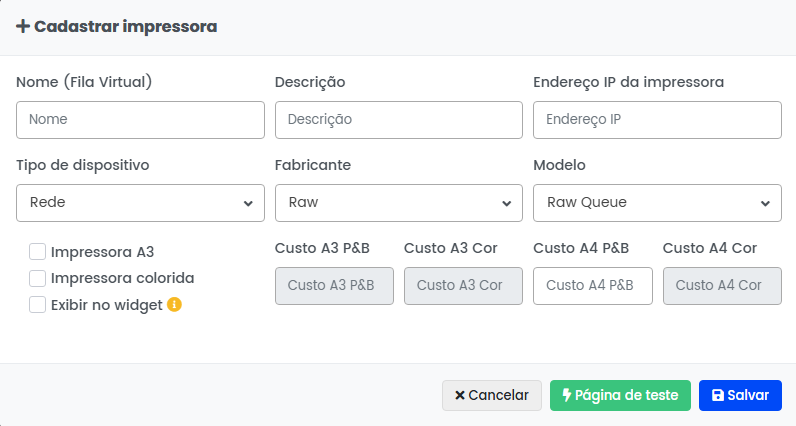Click the plus icon beside Cadastrar impressora
Screen dimensions: 796x426
pyautogui.click(x=23, y=27)
